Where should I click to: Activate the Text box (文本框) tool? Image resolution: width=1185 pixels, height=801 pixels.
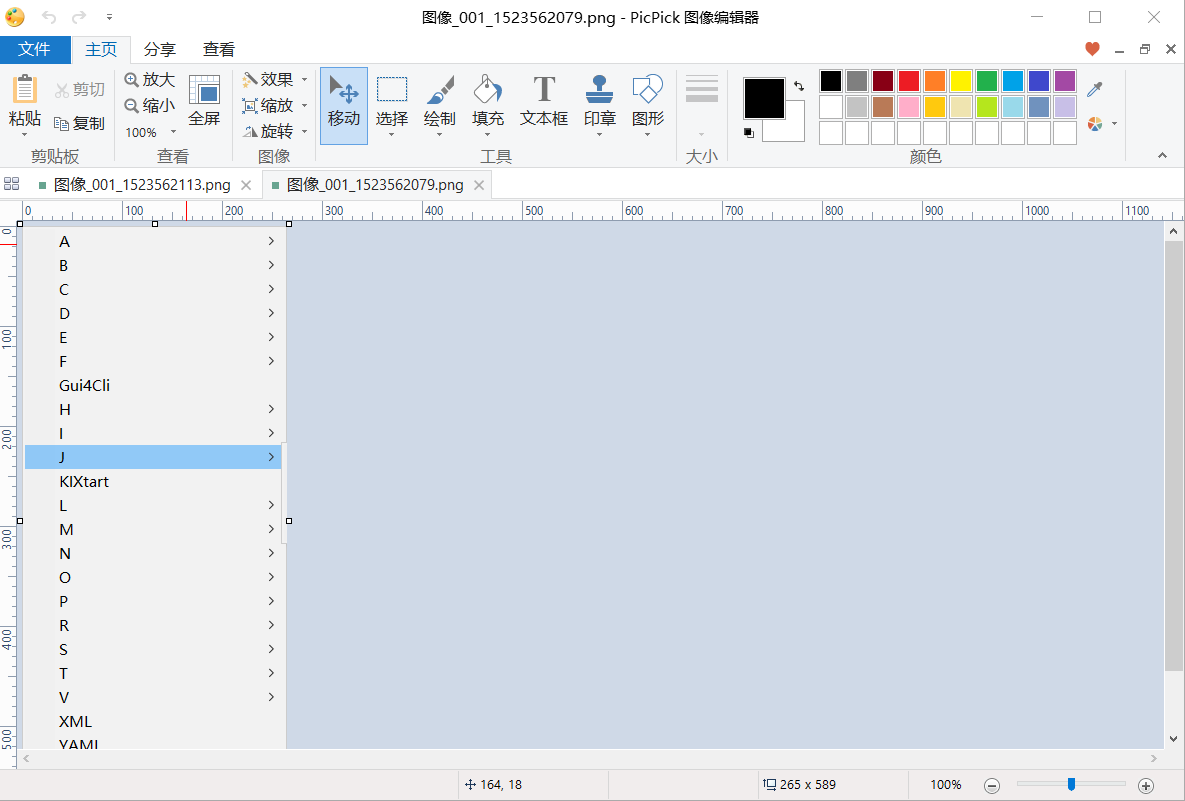(543, 104)
